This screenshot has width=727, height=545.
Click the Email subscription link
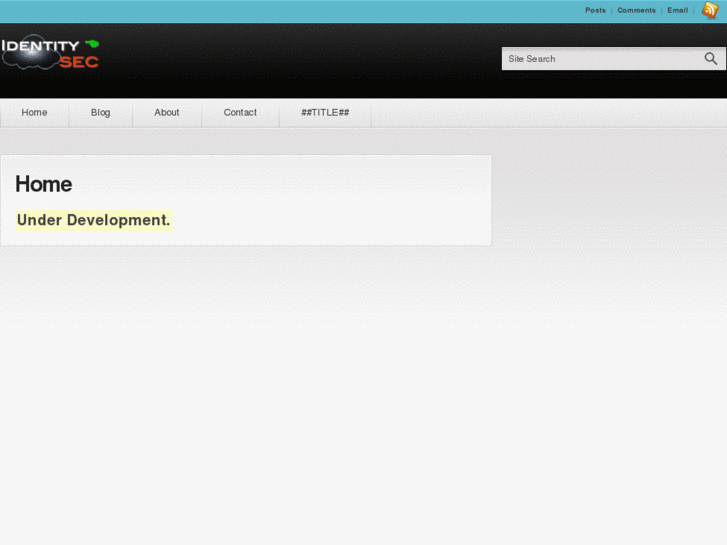point(677,10)
